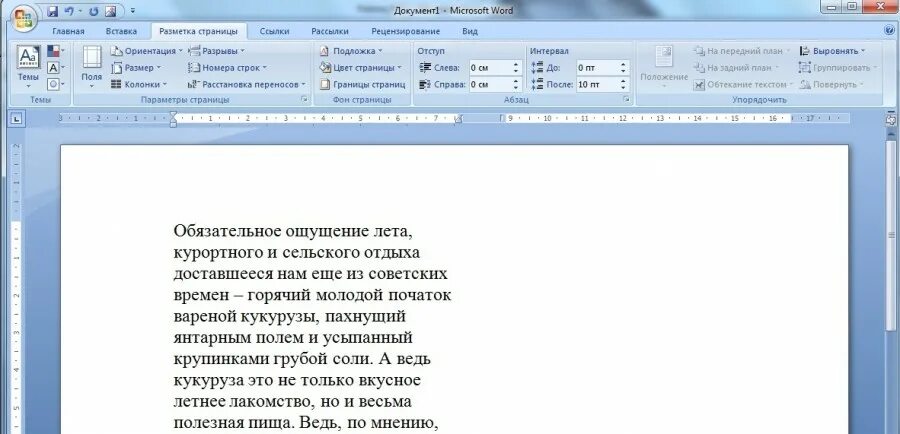Open Абзац dialog launcher
Image resolution: width=900 pixels, height=434 pixels.
pyautogui.click(x=626, y=100)
